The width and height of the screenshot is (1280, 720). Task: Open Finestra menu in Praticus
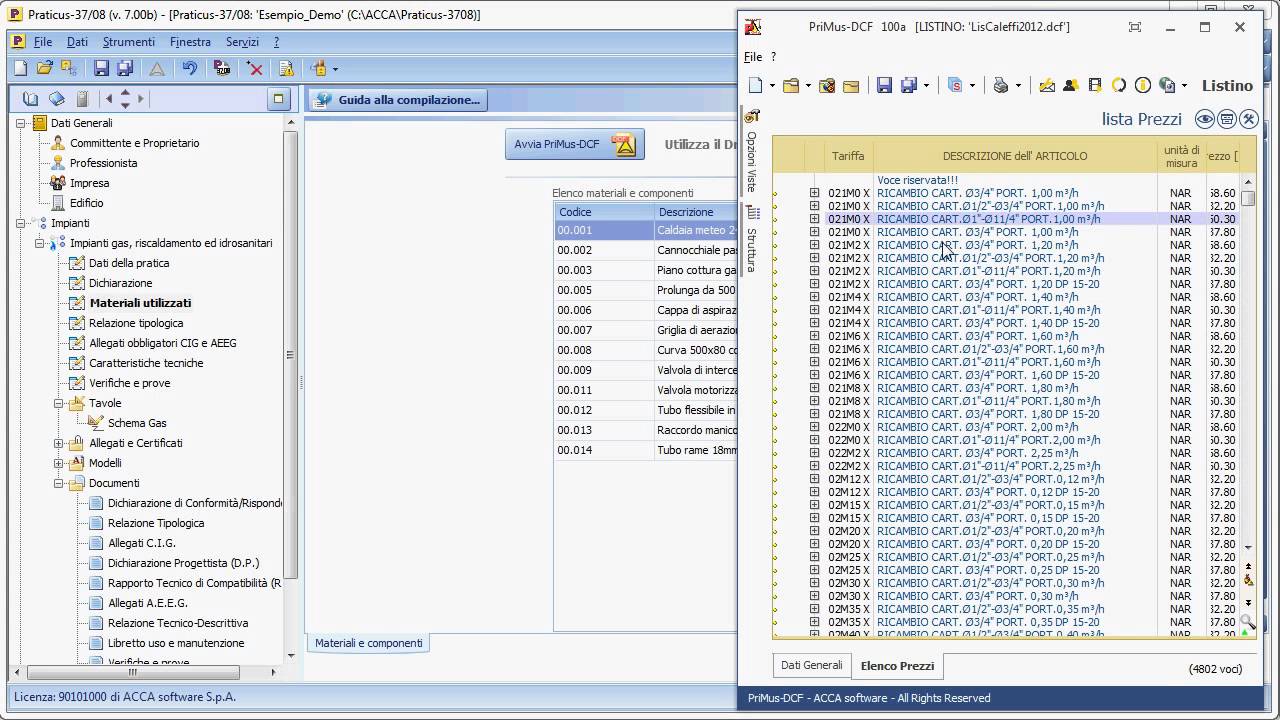[190, 42]
